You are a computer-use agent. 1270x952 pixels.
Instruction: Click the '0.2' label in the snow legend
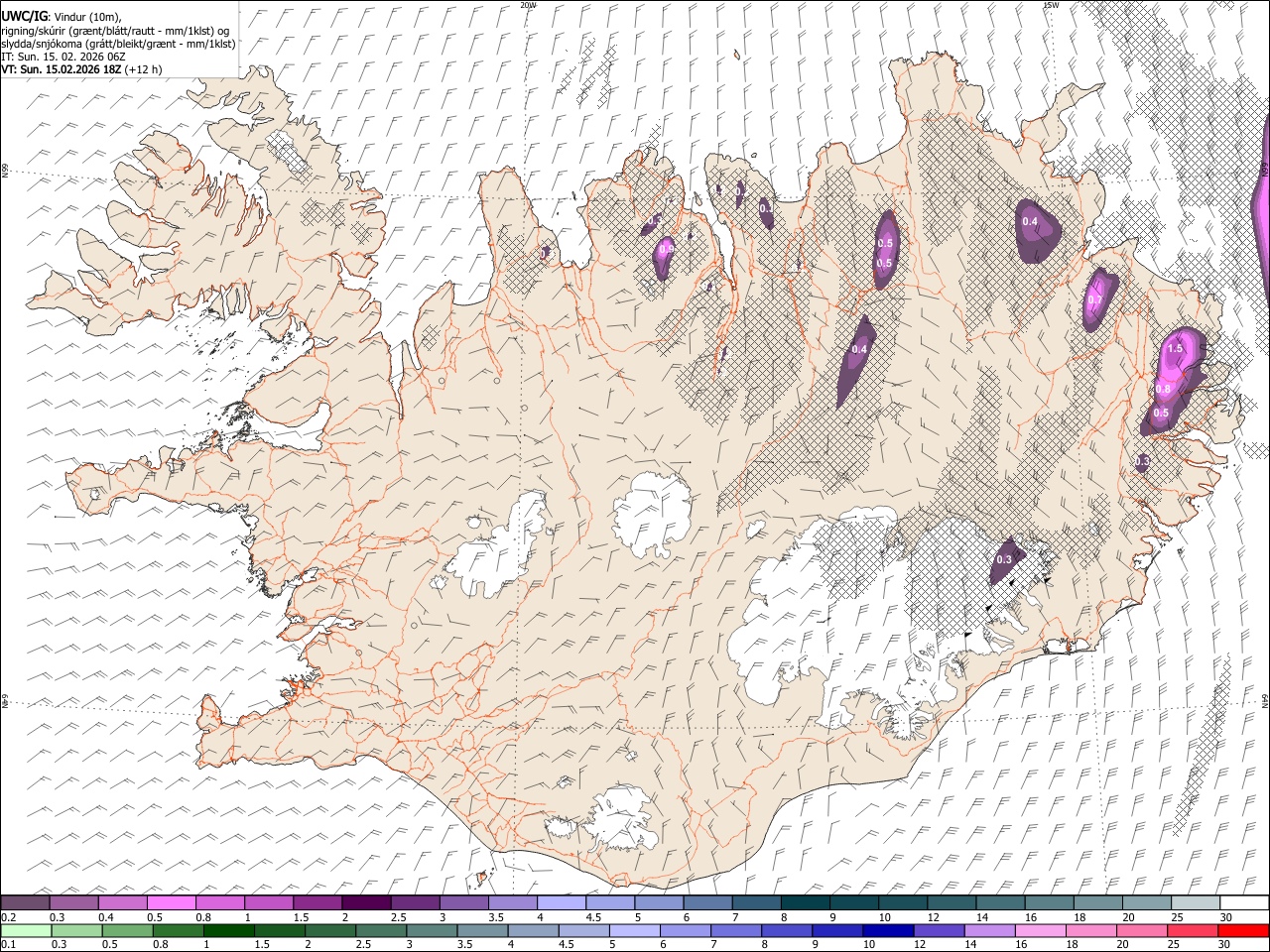(x=8, y=917)
